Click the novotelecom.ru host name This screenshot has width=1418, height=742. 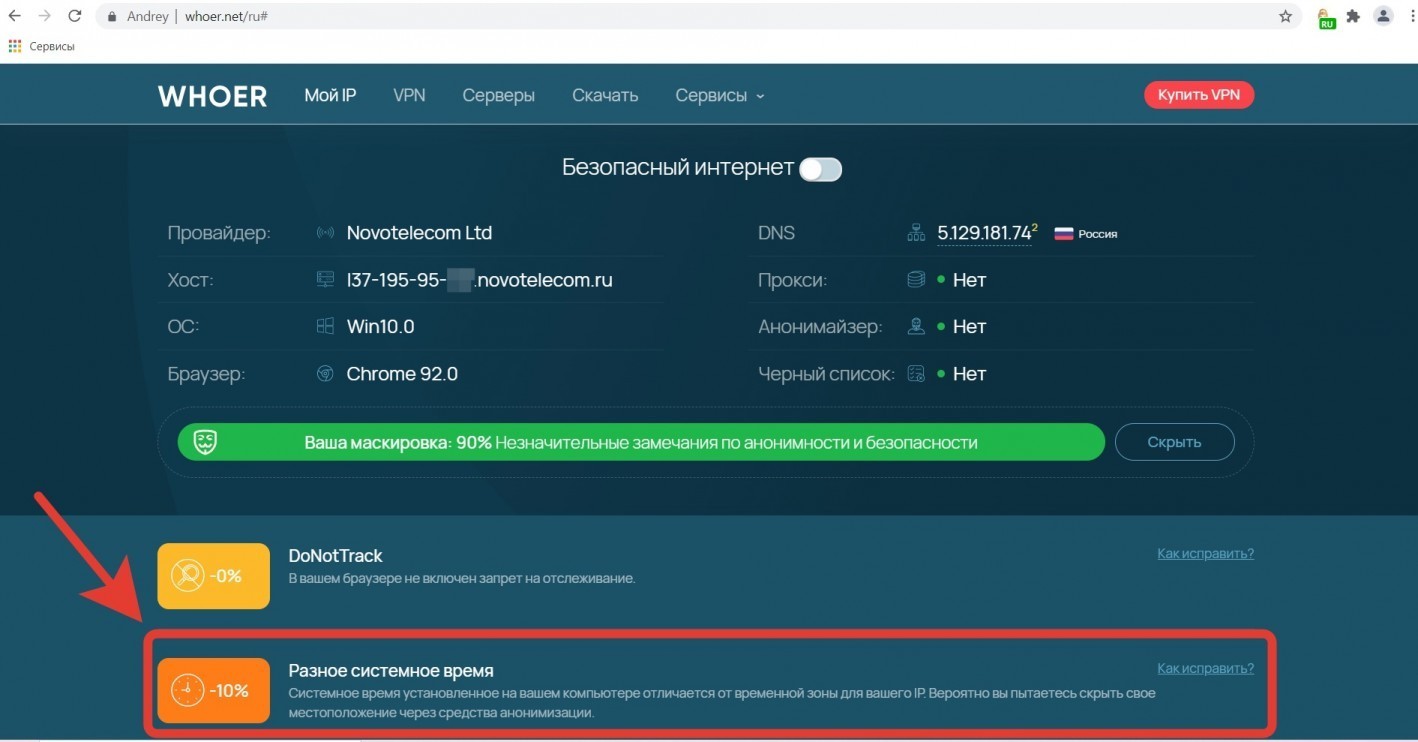click(479, 280)
